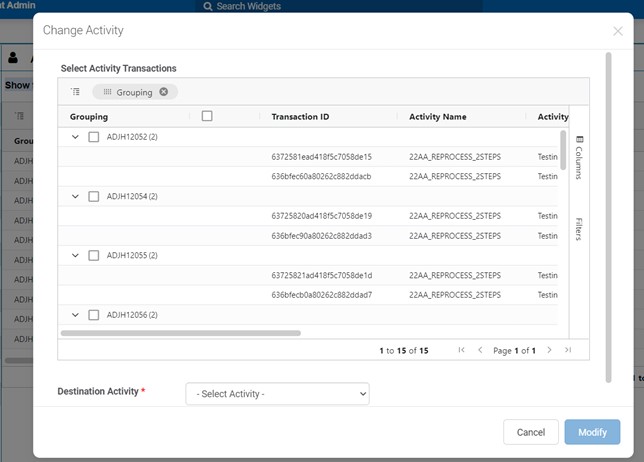
Task: Collapse the ADJH12052 group row
Action: tap(75, 137)
